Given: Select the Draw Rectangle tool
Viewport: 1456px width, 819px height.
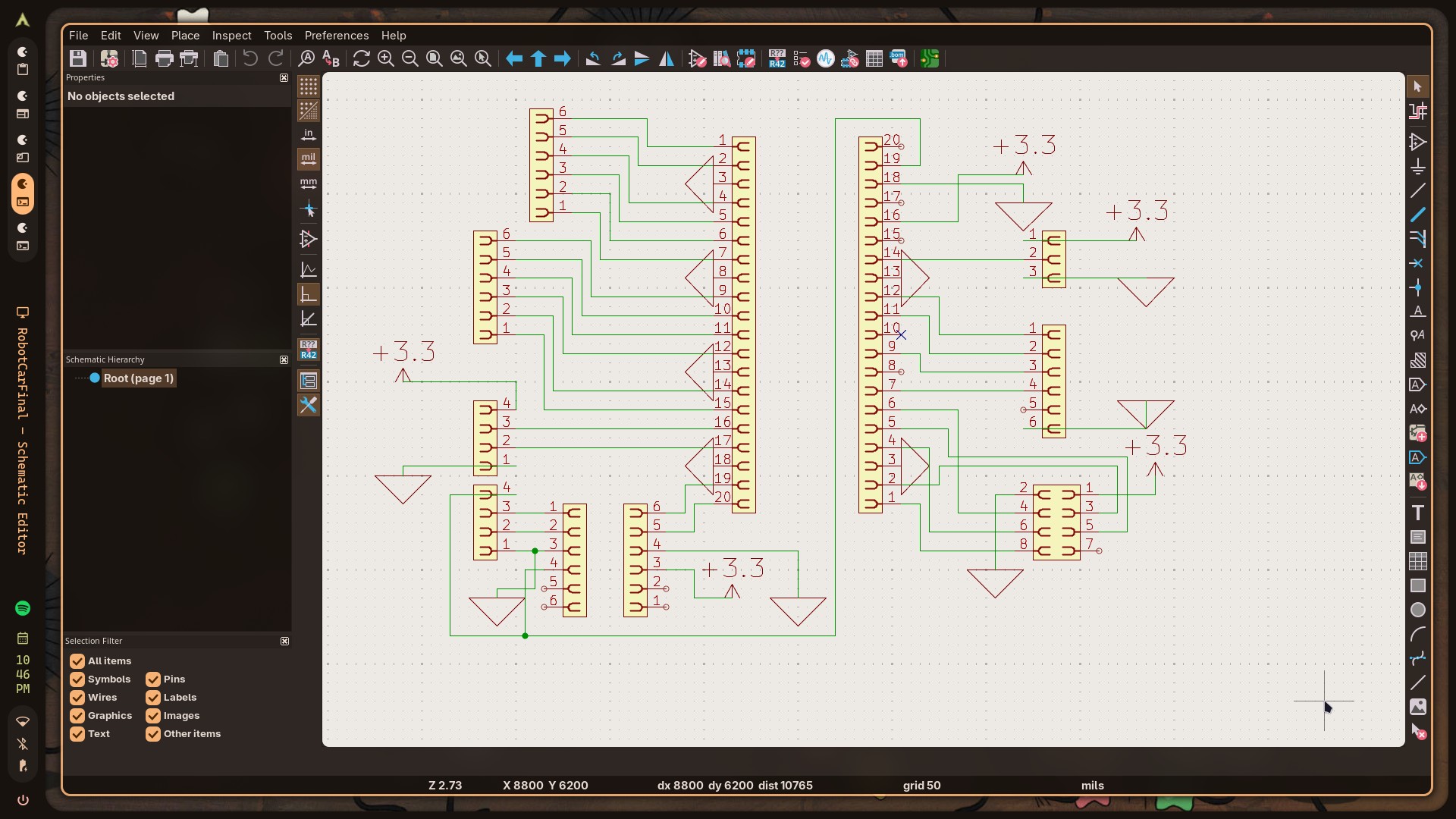Looking at the screenshot, I should click(1418, 585).
